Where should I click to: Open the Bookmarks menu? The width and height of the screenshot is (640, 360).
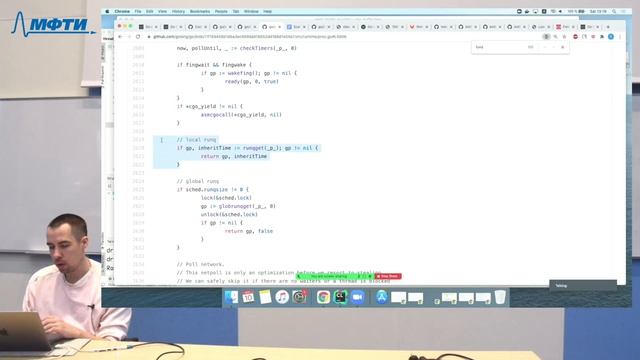[x=200, y=11]
